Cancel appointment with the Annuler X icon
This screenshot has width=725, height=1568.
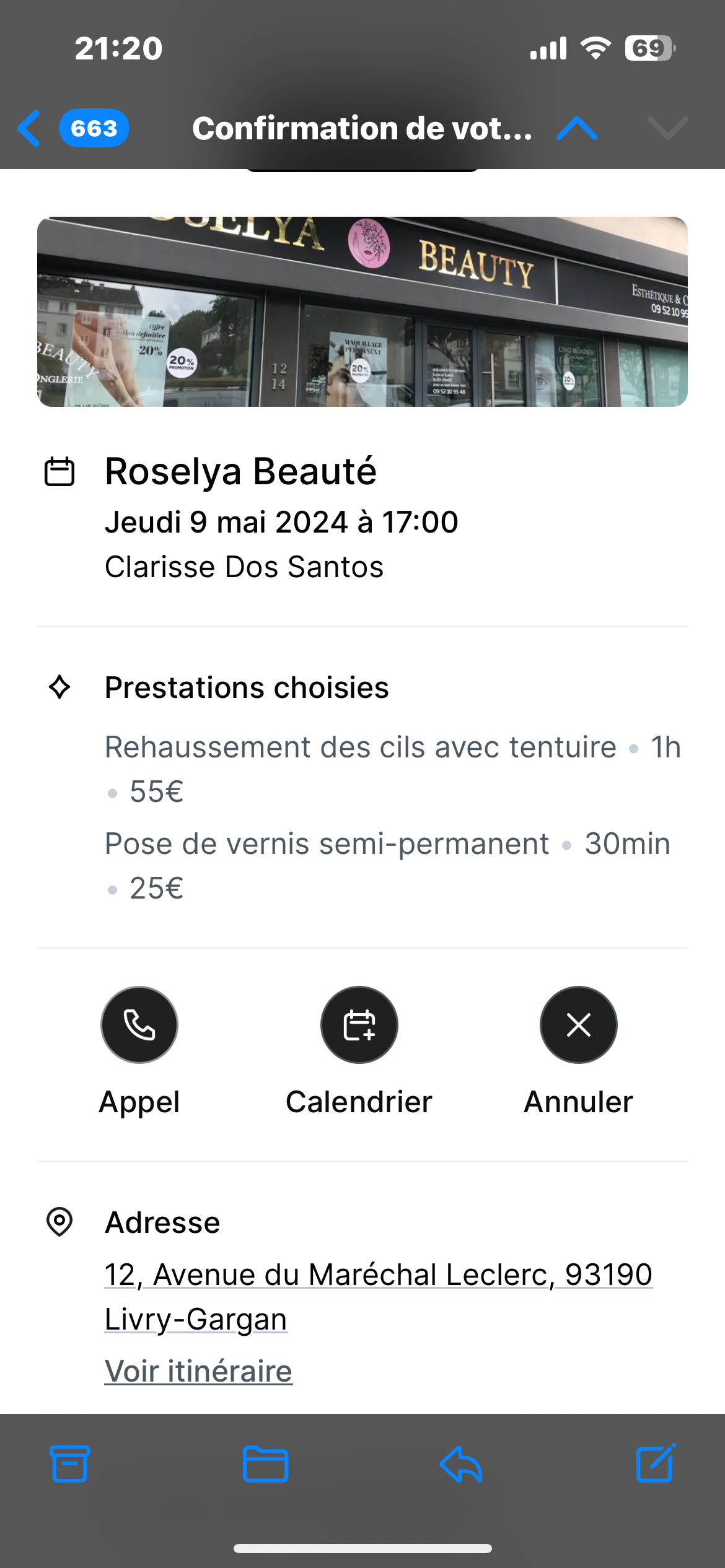pyautogui.click(x=578, y=1025)
